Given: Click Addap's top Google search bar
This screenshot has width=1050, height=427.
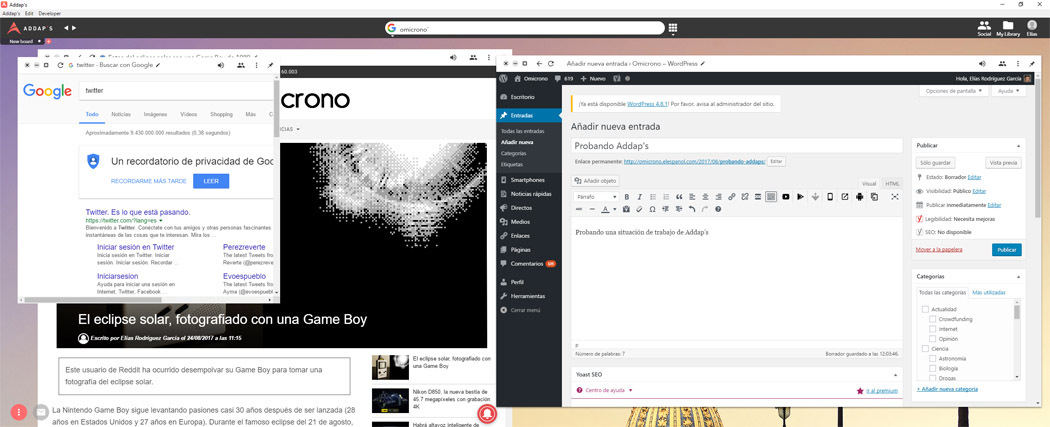Looking at the screenshot, I should pos(524,28).
